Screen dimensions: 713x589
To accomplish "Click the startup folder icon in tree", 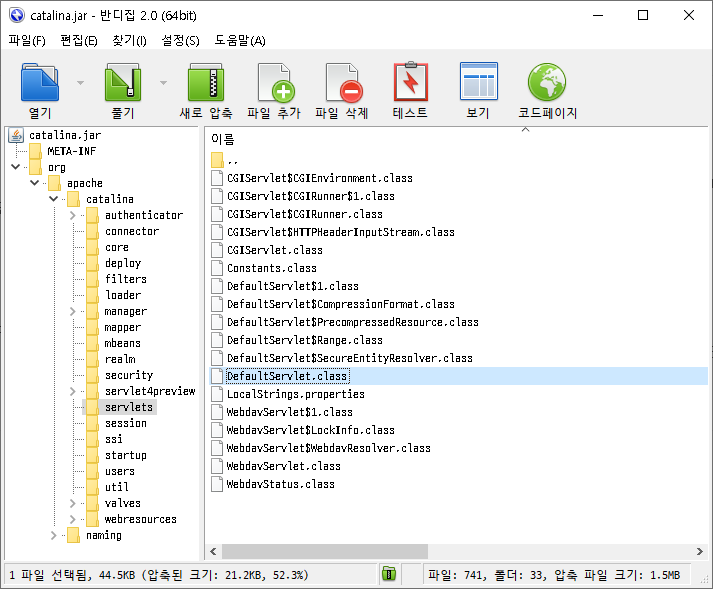I will point(92,455).
